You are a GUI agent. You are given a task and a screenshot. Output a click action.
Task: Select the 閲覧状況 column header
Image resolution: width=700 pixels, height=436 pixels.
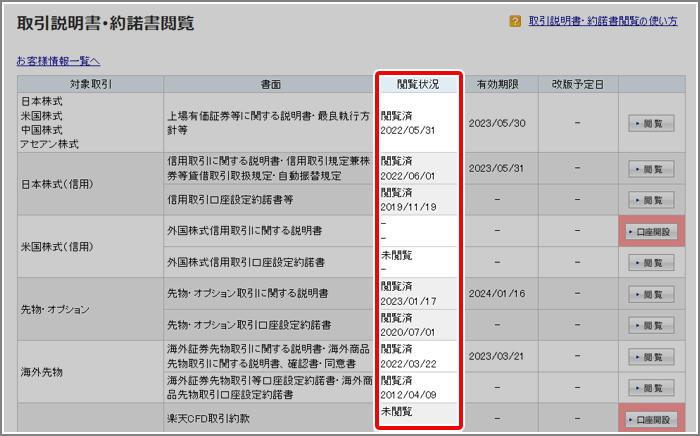[x=418, y=84]
